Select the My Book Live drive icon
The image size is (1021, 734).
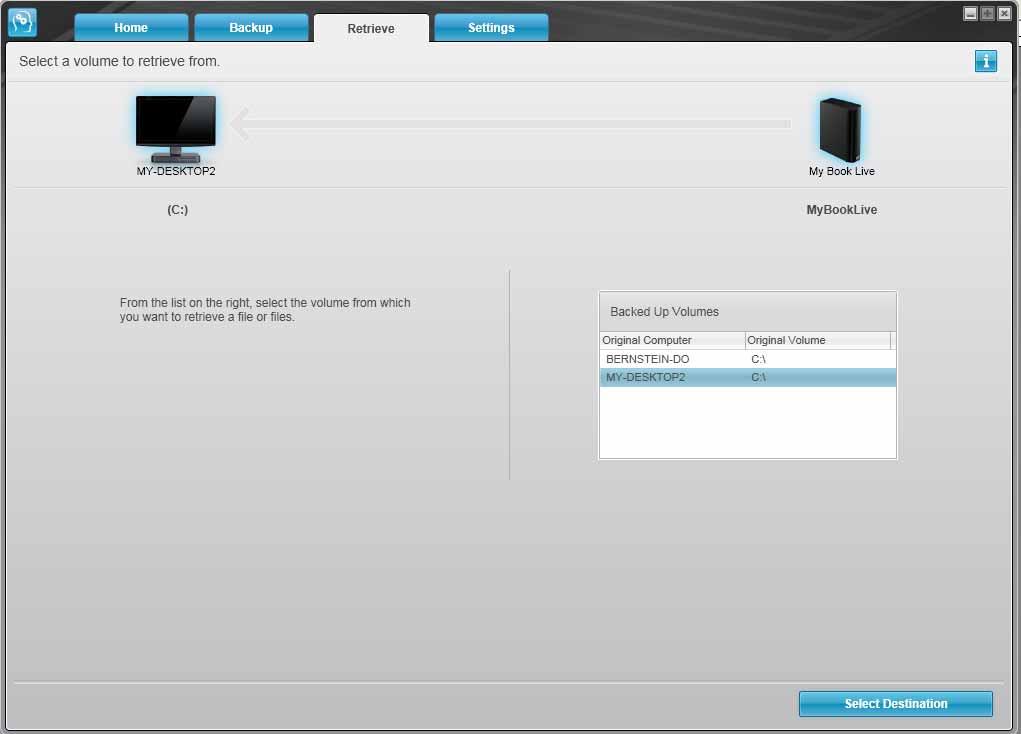[840, 130]
